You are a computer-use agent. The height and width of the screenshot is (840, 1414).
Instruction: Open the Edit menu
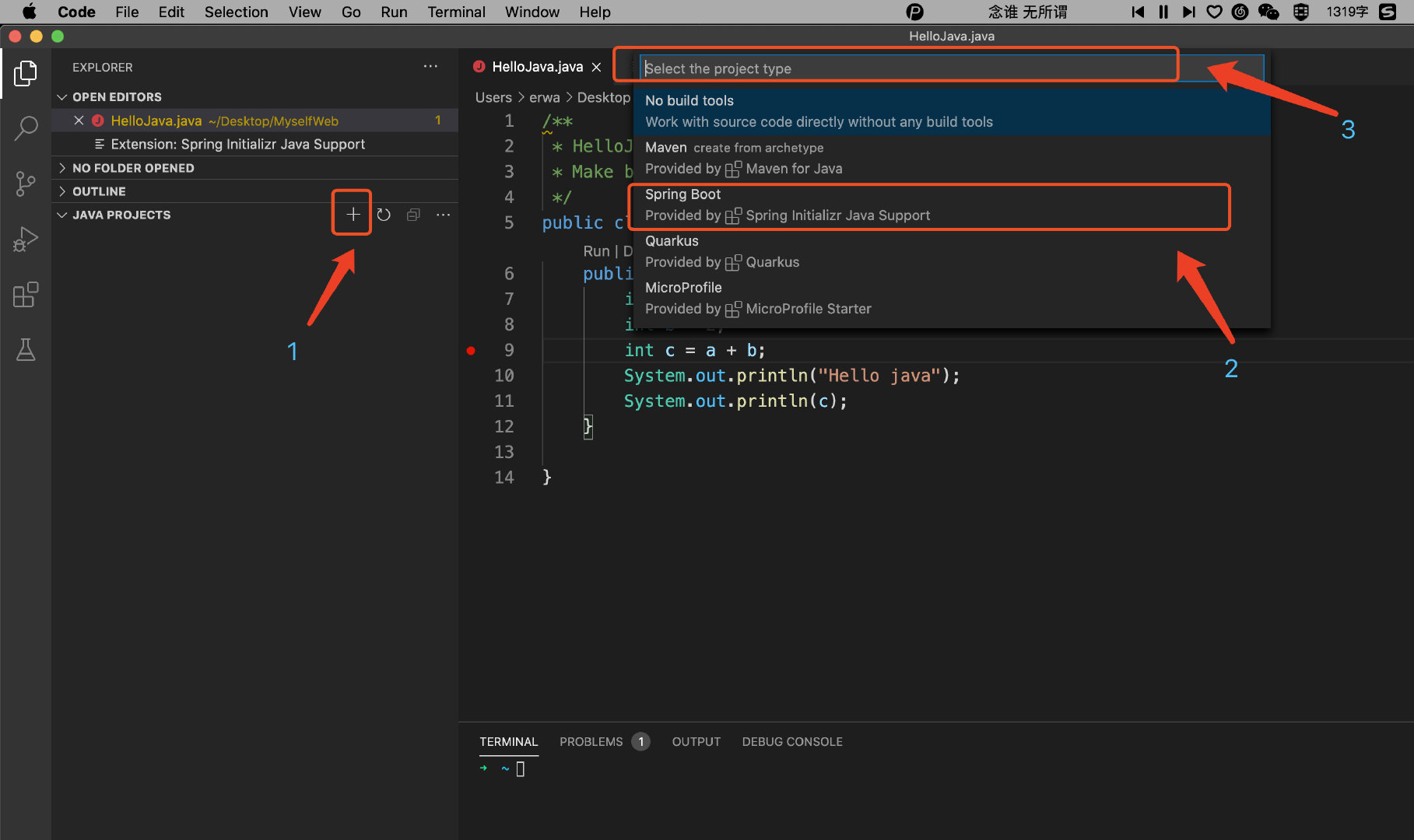[171, 12]
